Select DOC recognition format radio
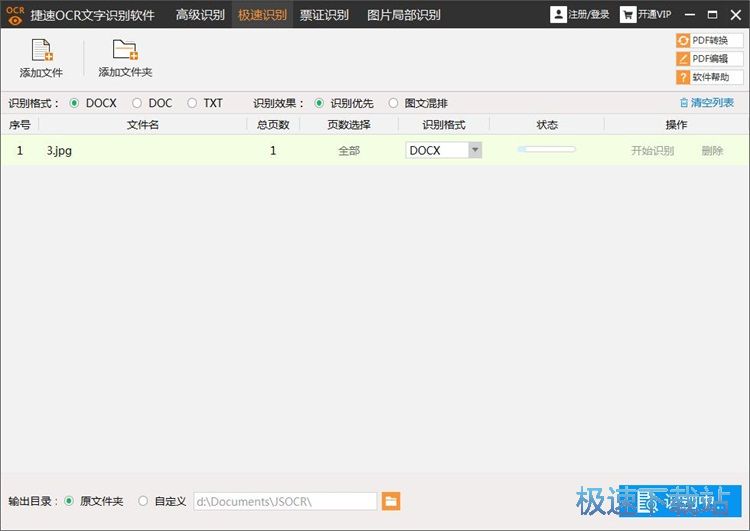Image resolution: width=750 pixels, height=531 pixels. [137, 103]
